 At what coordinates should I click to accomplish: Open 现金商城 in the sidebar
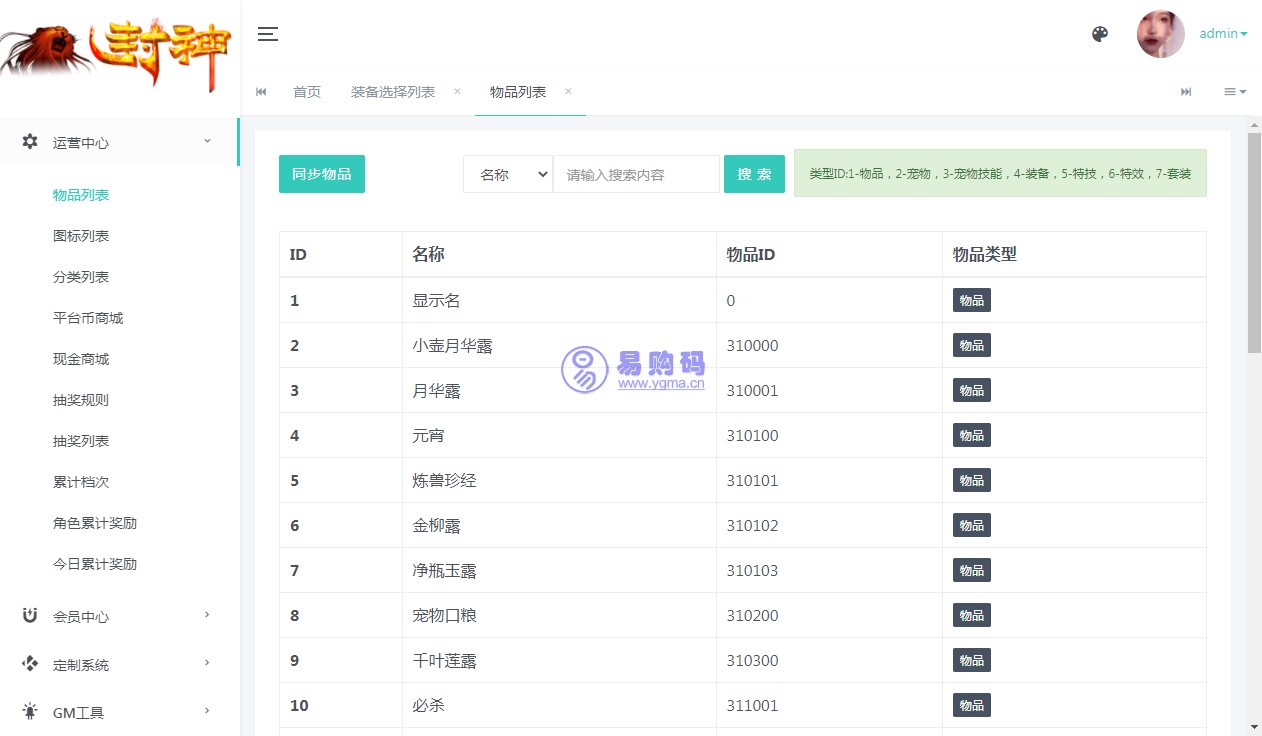click(81, 359)
